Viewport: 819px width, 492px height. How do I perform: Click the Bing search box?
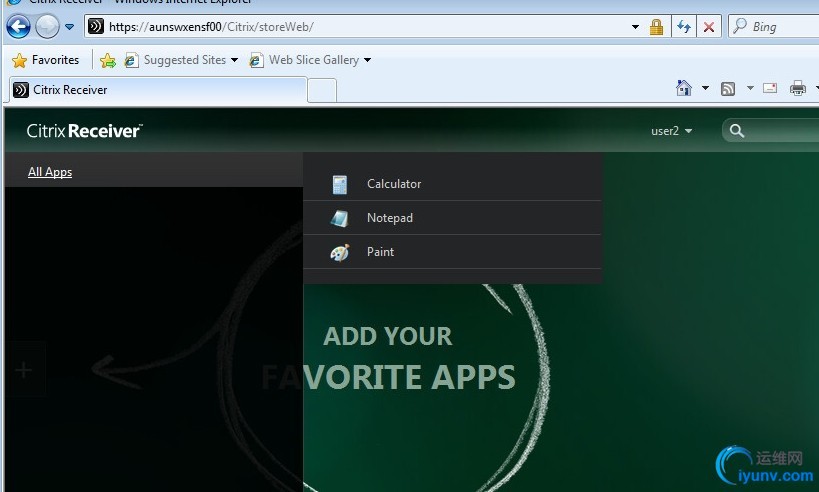click(774, 27)
